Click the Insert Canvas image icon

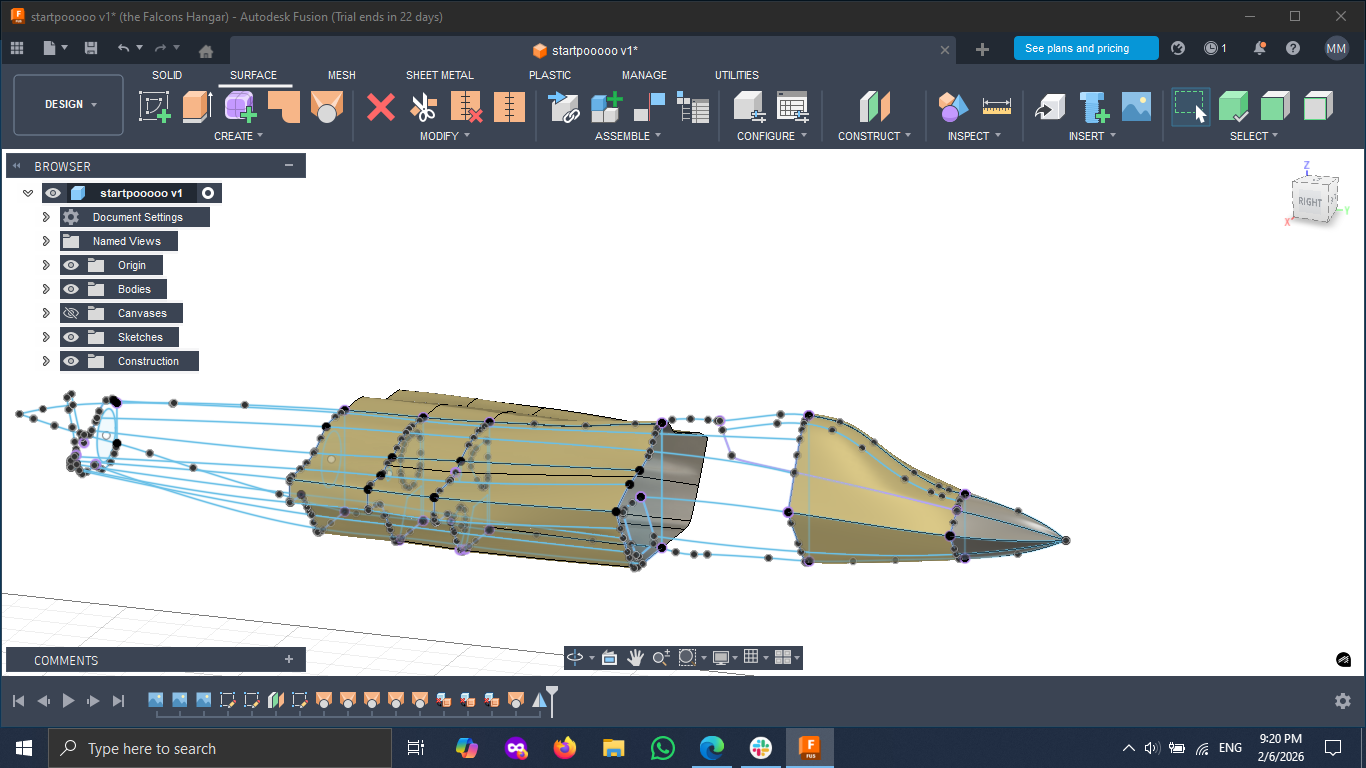(x=1136, y=106)
